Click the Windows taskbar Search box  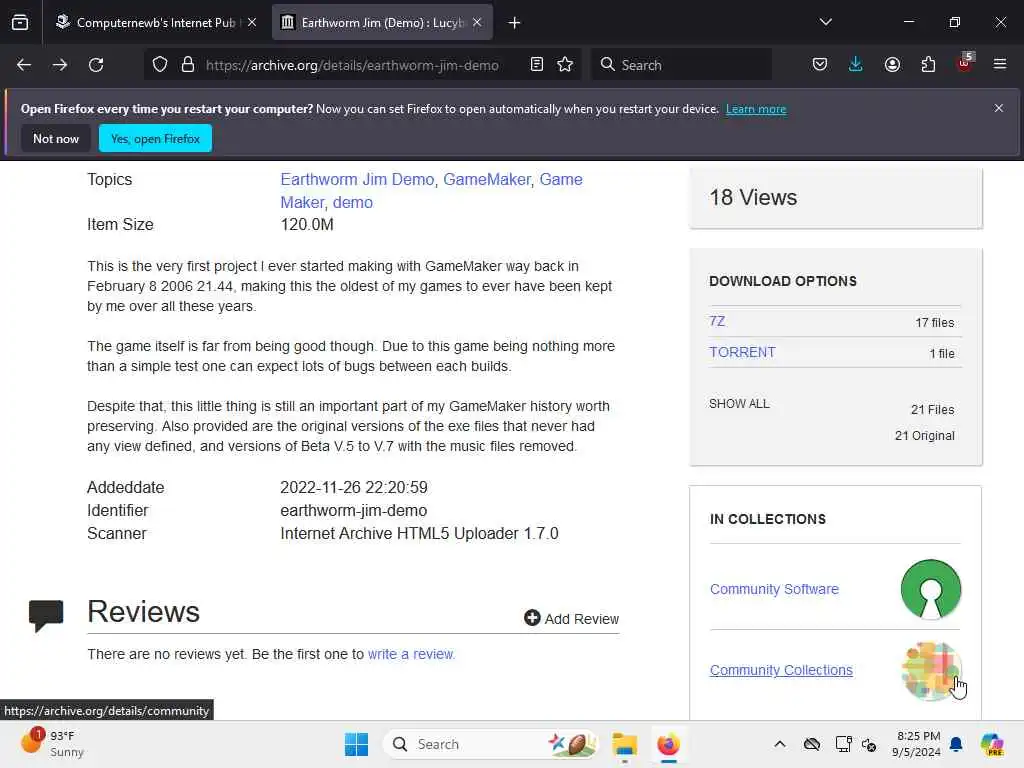[x=490, y=744]
